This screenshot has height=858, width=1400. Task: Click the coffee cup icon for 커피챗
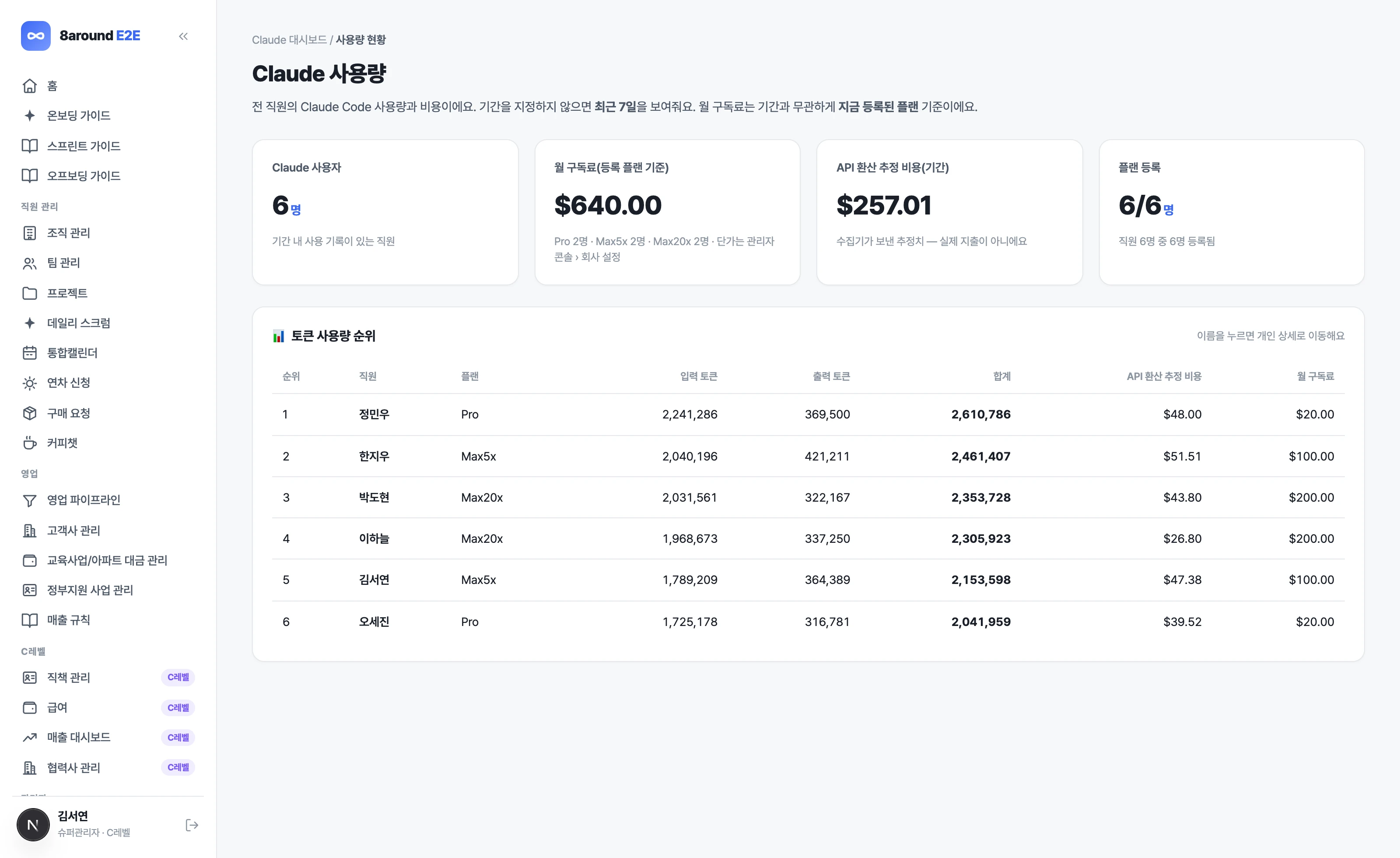30,443
